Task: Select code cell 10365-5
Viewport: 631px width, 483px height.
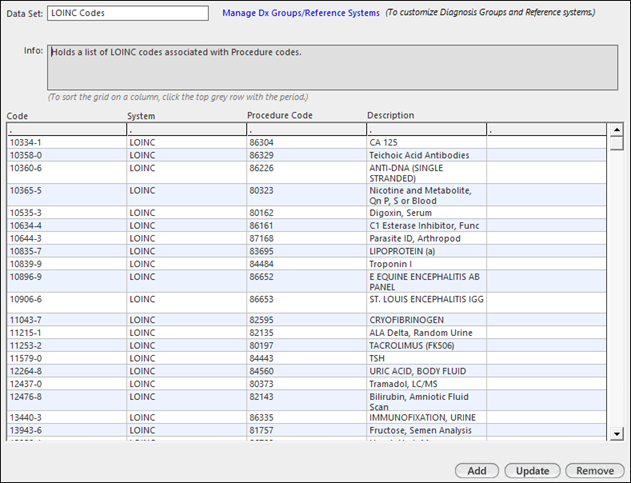Action: 66,195
